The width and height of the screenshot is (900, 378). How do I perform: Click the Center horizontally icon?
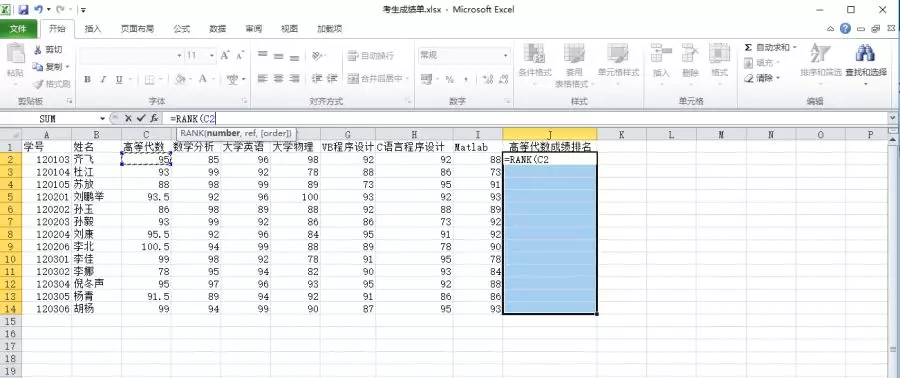[x=278, y=78]
